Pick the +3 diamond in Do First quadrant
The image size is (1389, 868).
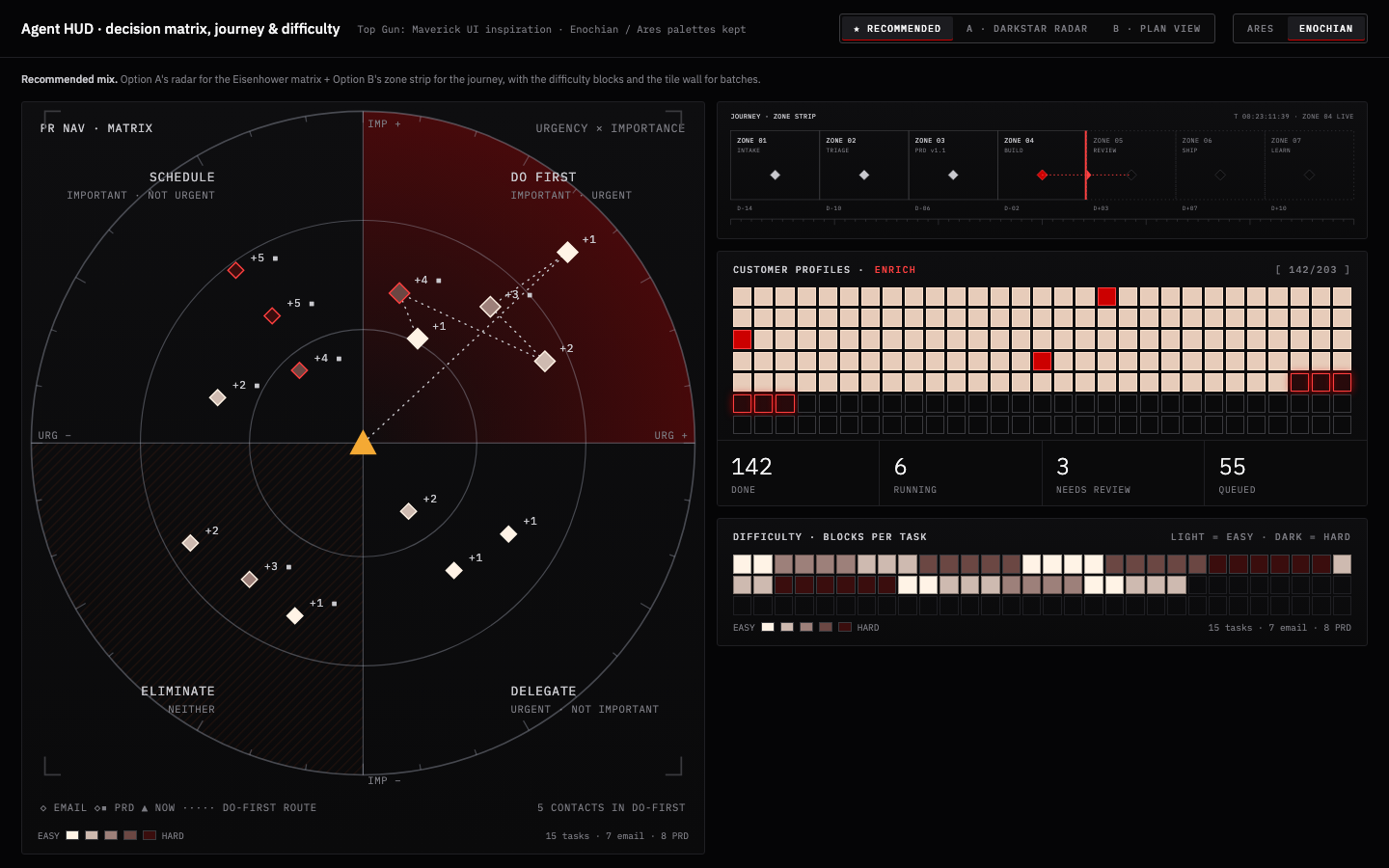(490, 307)
